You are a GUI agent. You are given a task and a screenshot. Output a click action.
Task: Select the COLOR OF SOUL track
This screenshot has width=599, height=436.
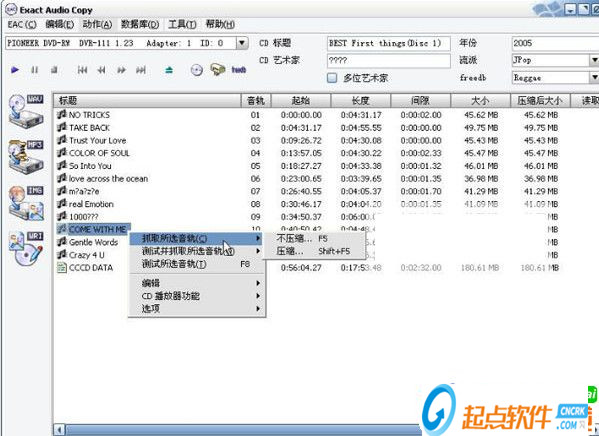pyautogui.click(x=99, y=153)
